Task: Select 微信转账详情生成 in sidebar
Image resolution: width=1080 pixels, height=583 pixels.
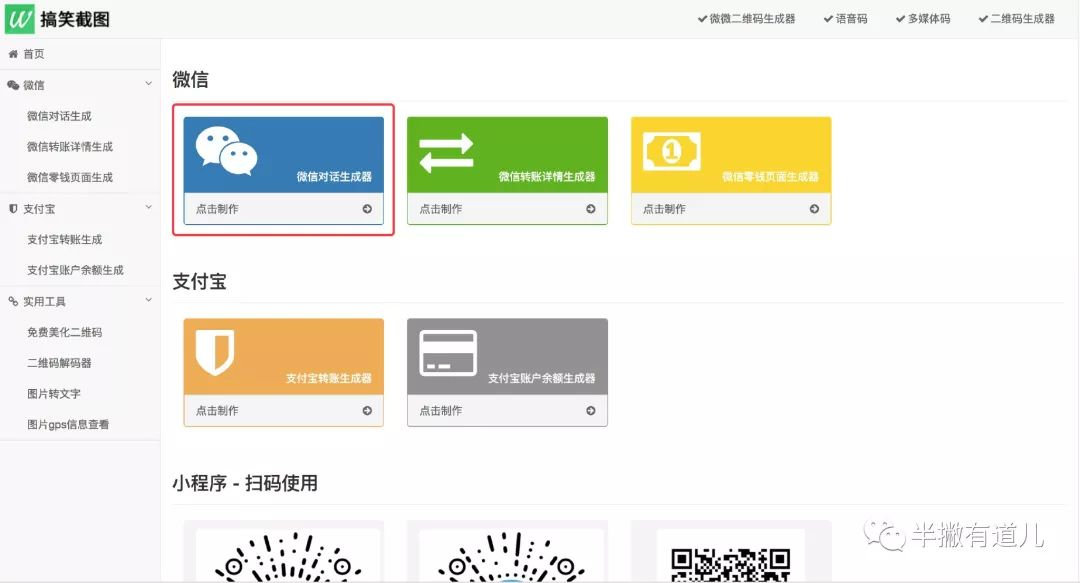Action: (x=70, y=147)
